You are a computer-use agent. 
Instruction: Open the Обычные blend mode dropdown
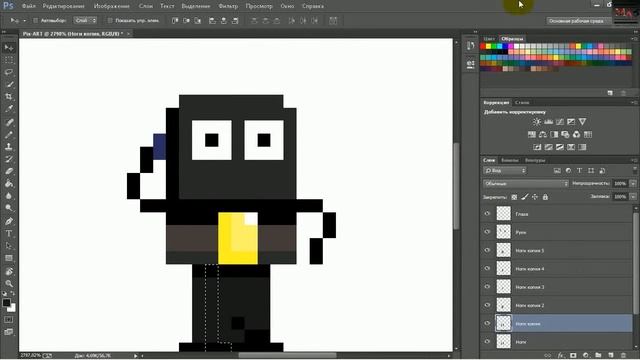pyautogui.click(x=526, y=184)
